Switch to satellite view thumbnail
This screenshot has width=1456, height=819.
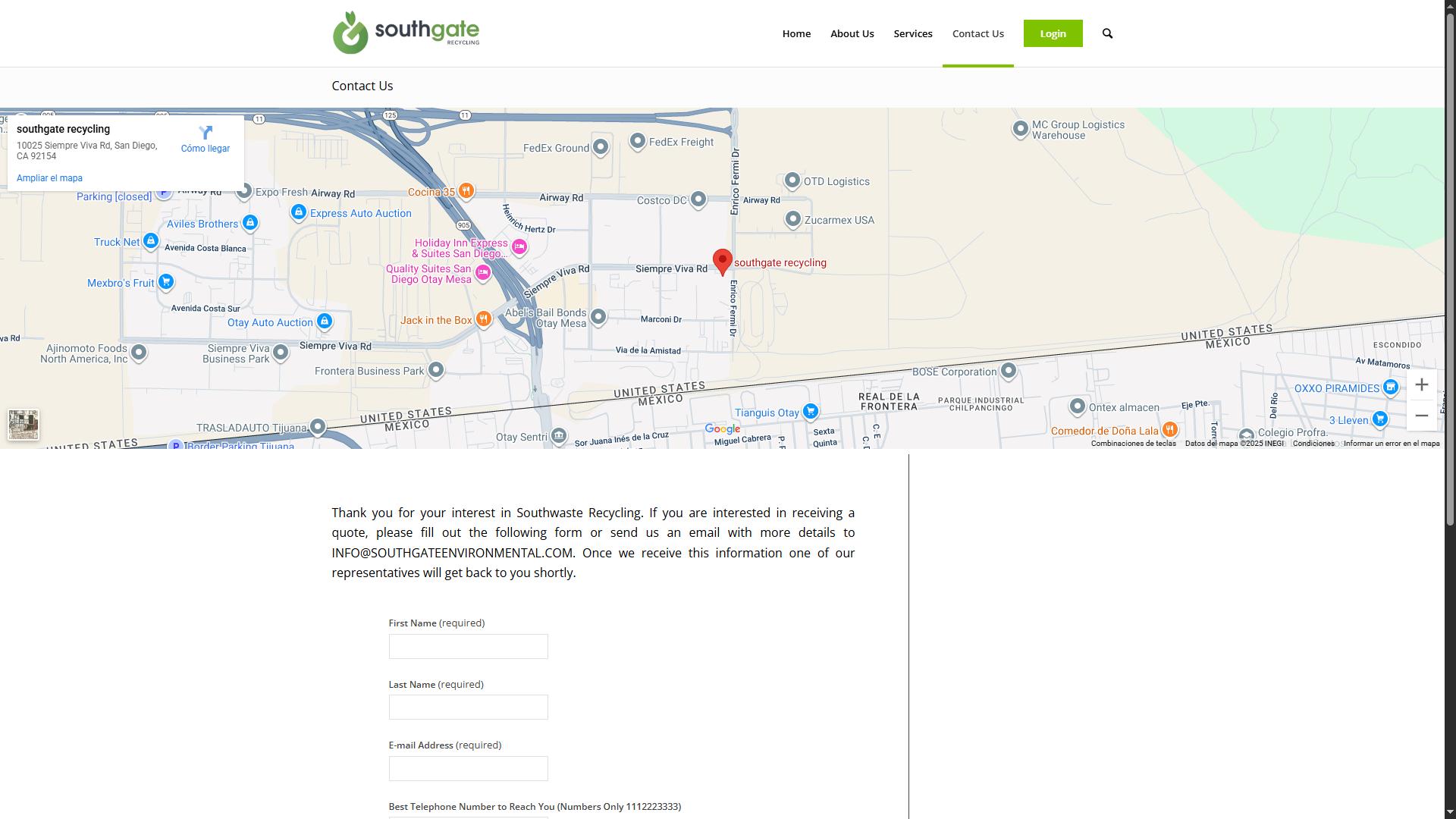(x=24, y=424)
